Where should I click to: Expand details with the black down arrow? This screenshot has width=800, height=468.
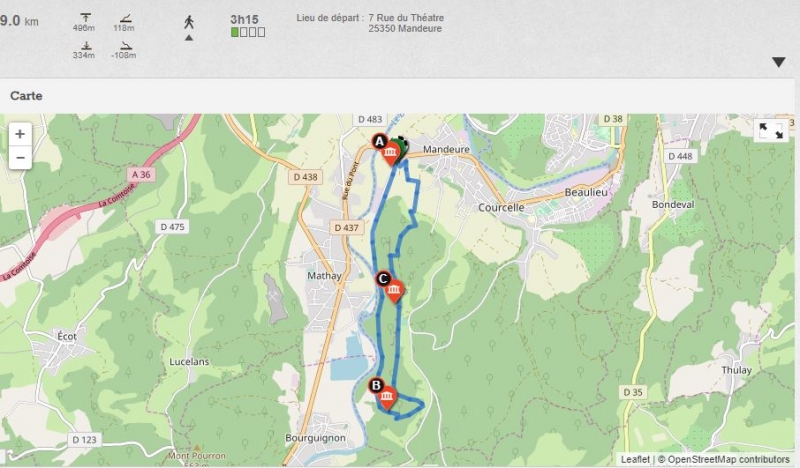coord(779,62)
